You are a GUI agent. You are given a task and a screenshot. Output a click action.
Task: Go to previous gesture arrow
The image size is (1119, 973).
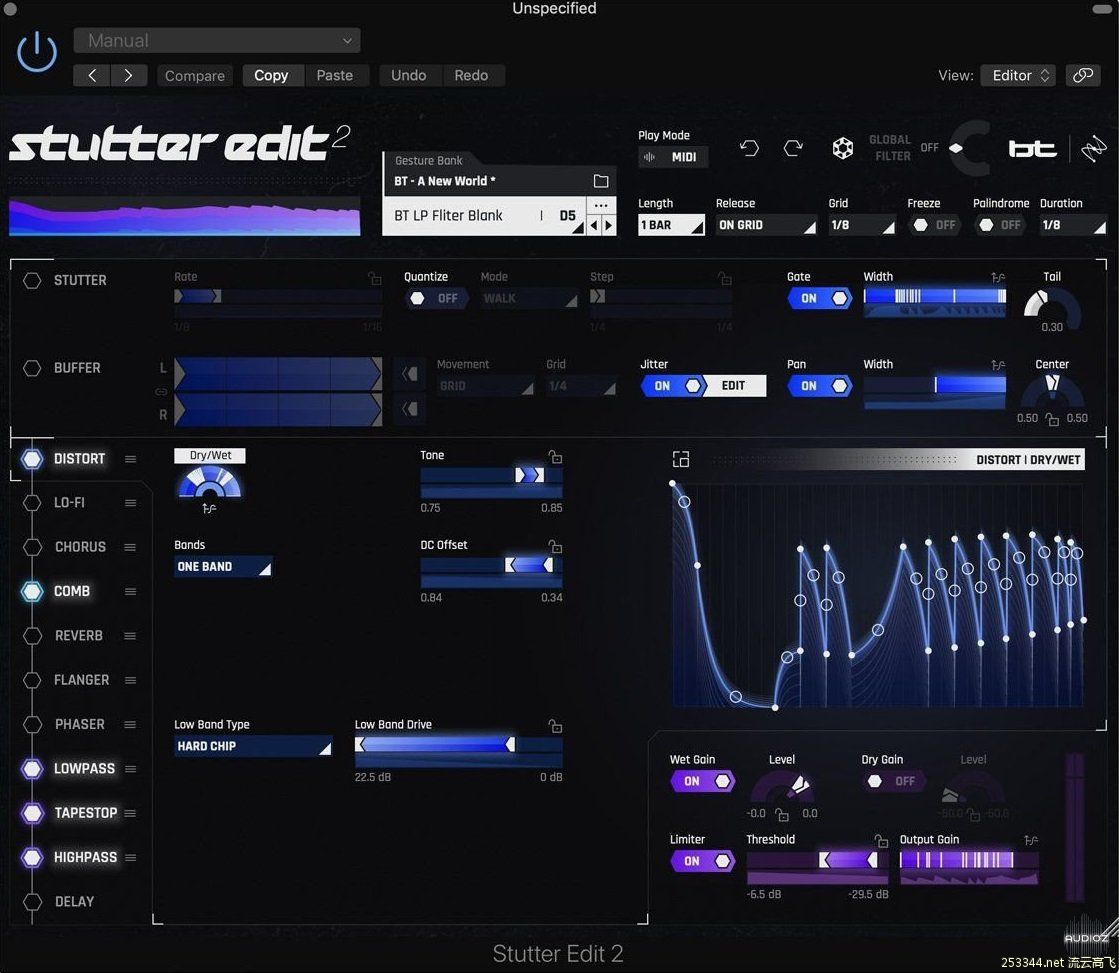click(594, 225)
